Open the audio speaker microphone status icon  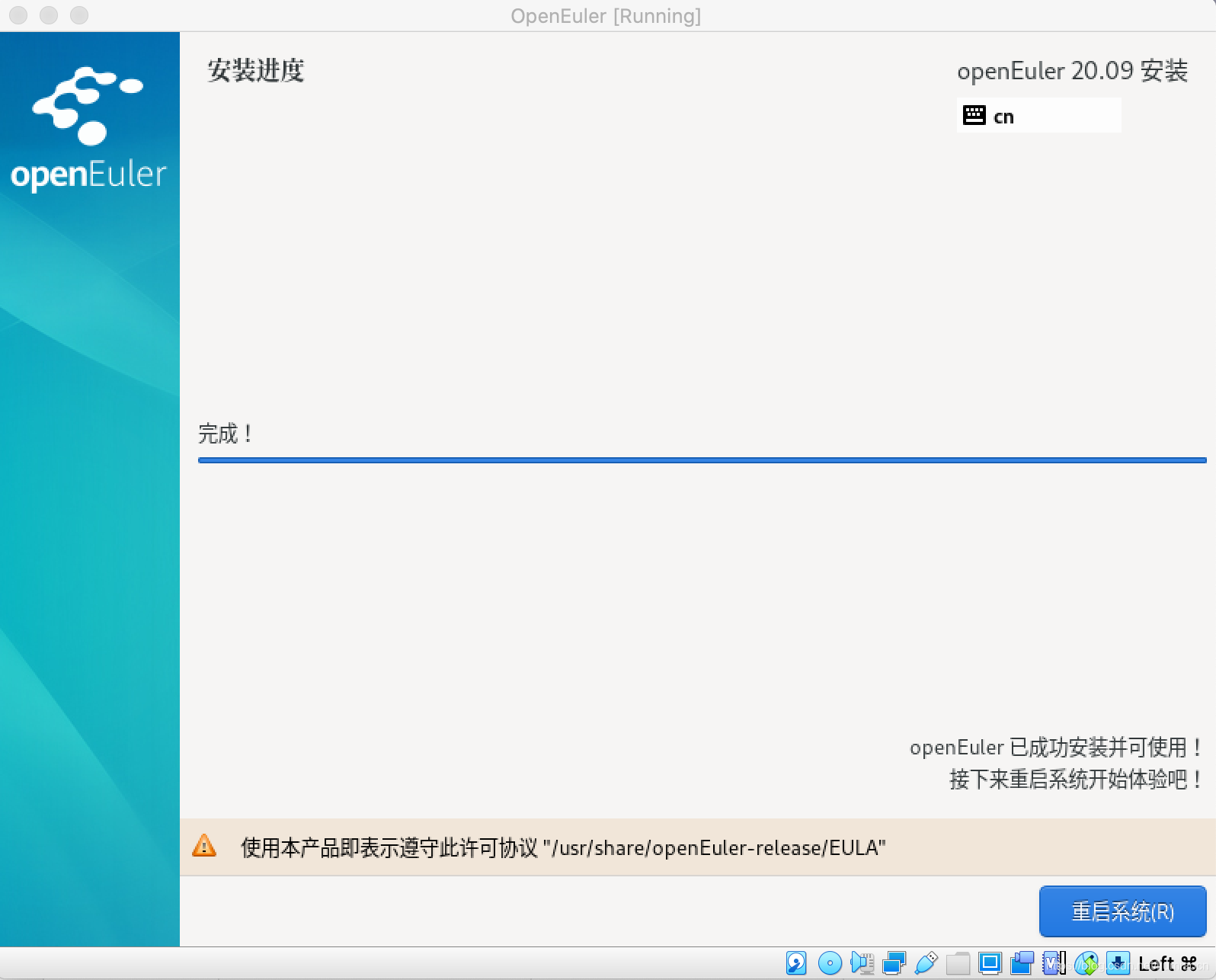pos(862,963)
